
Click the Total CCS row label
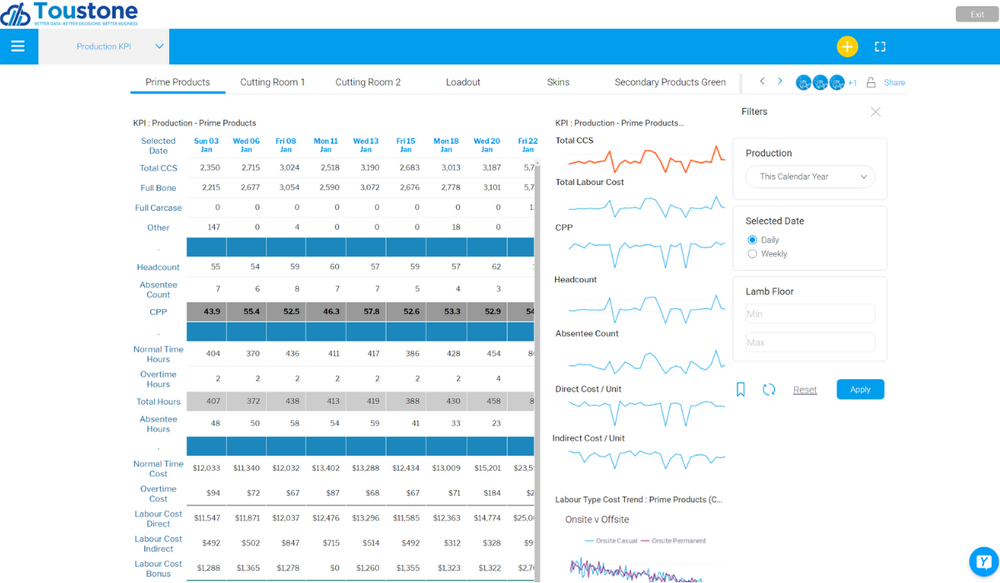click(x=158, y=168)
